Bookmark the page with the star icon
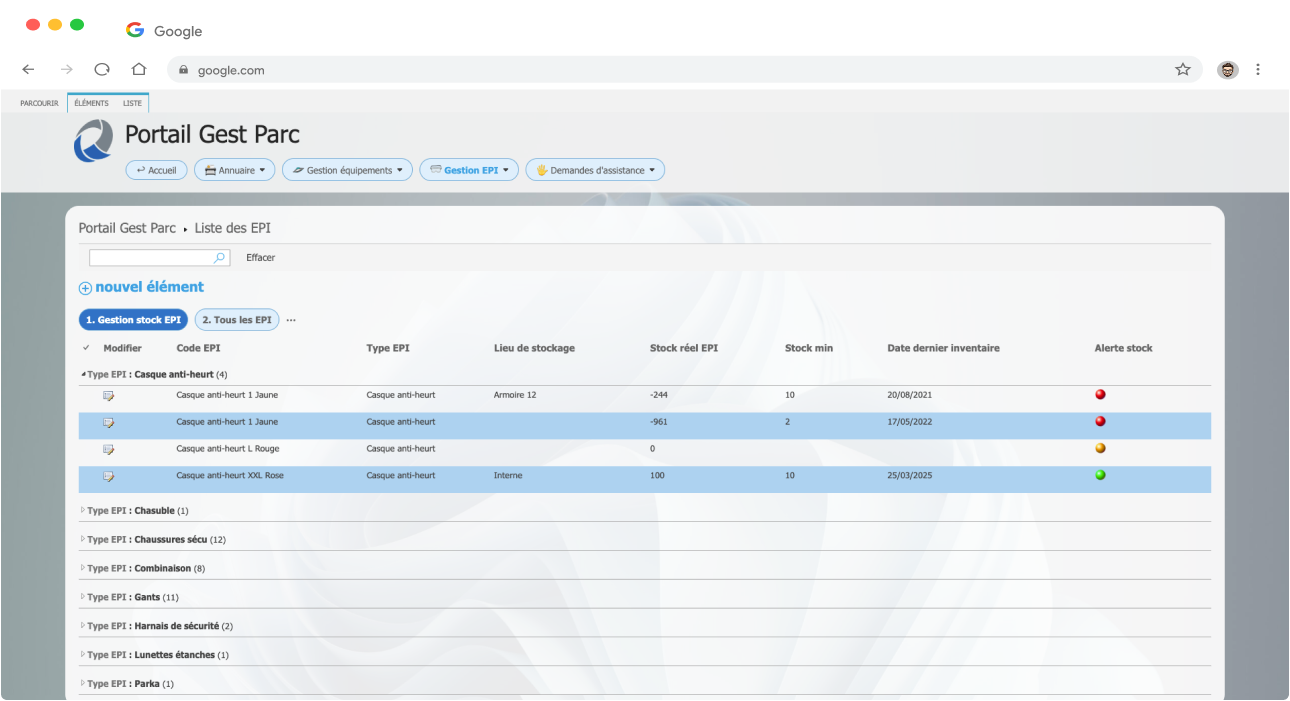 pyautogui.click(x=1183, y=70)
